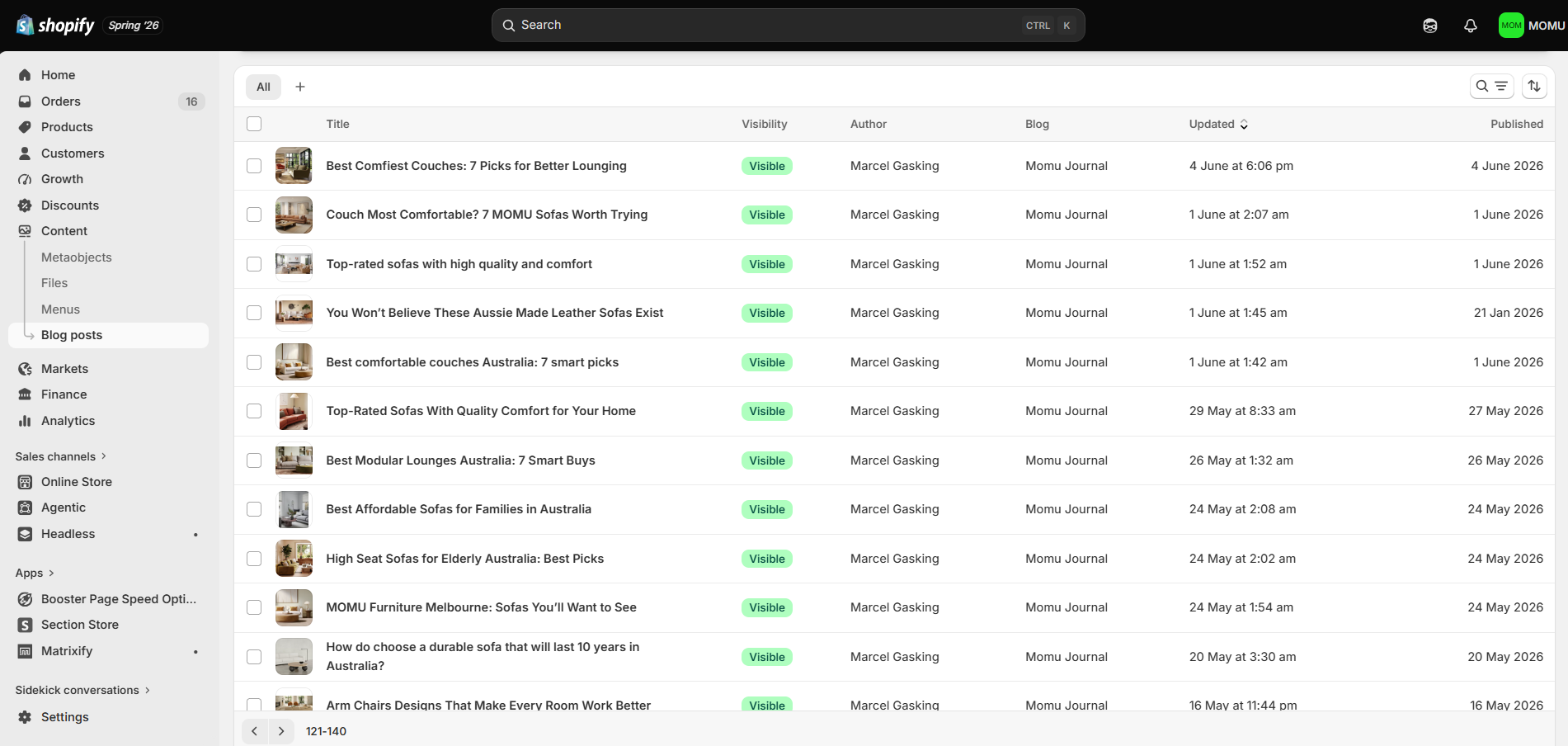
Task: Open the Content icon
Action: click(x=25, y=231)
